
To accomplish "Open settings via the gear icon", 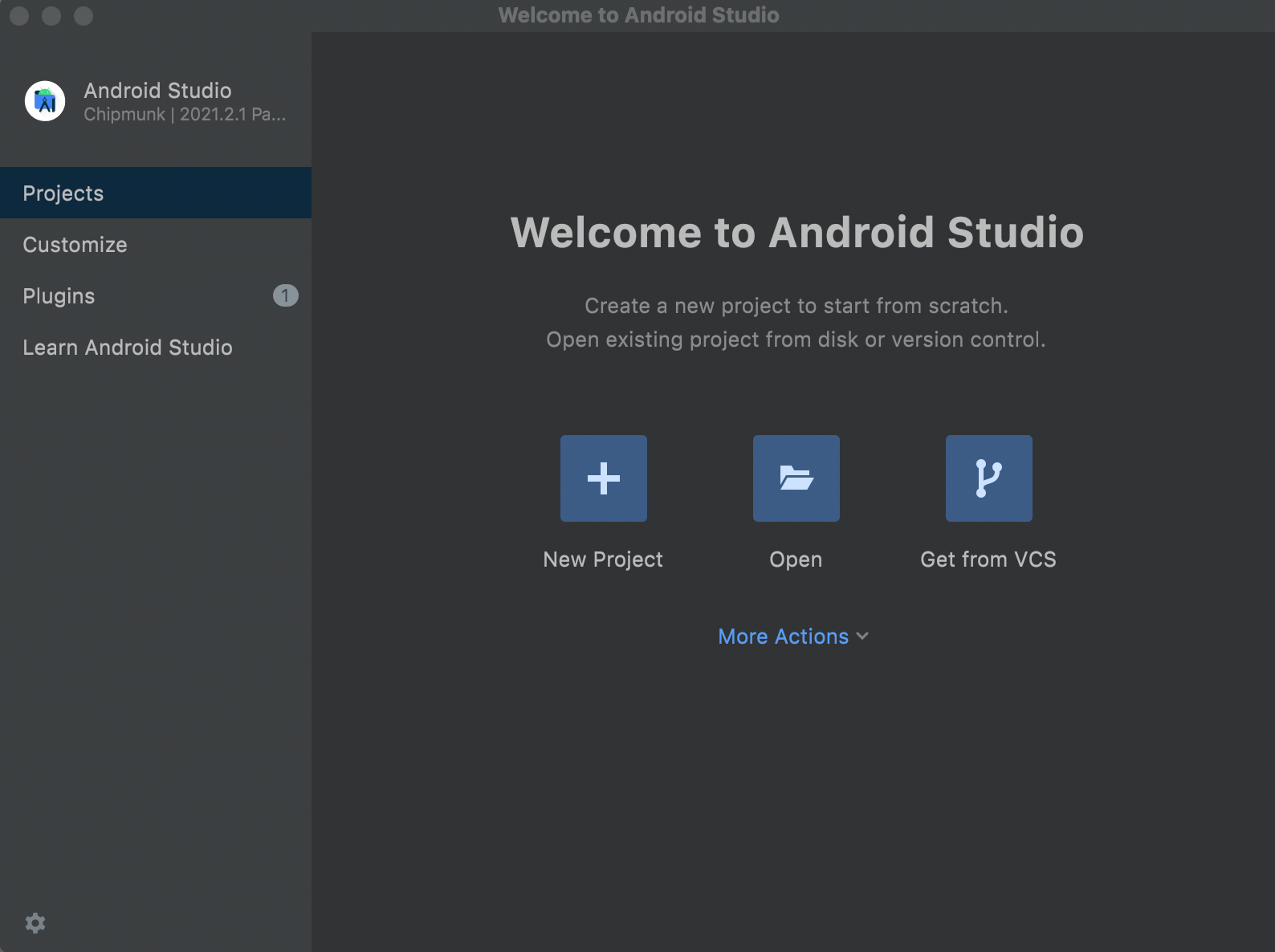I will (x=35, y=923).
